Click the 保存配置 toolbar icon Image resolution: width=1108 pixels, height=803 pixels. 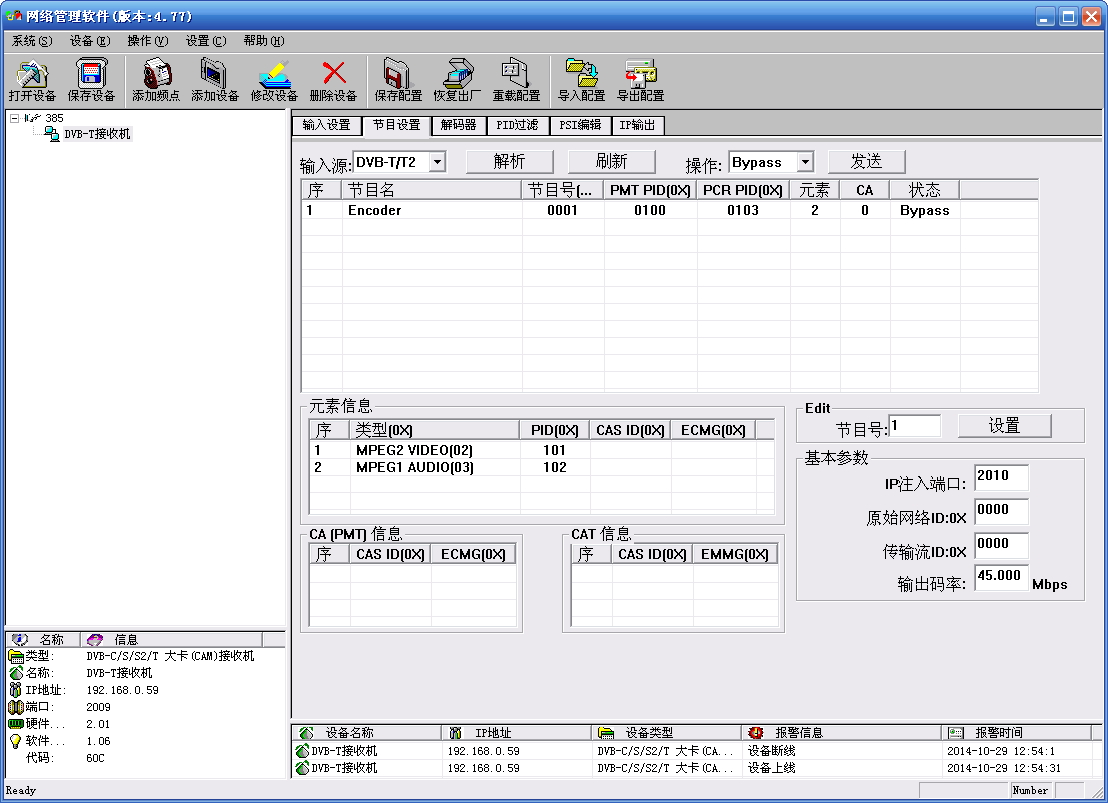point(398,81)
